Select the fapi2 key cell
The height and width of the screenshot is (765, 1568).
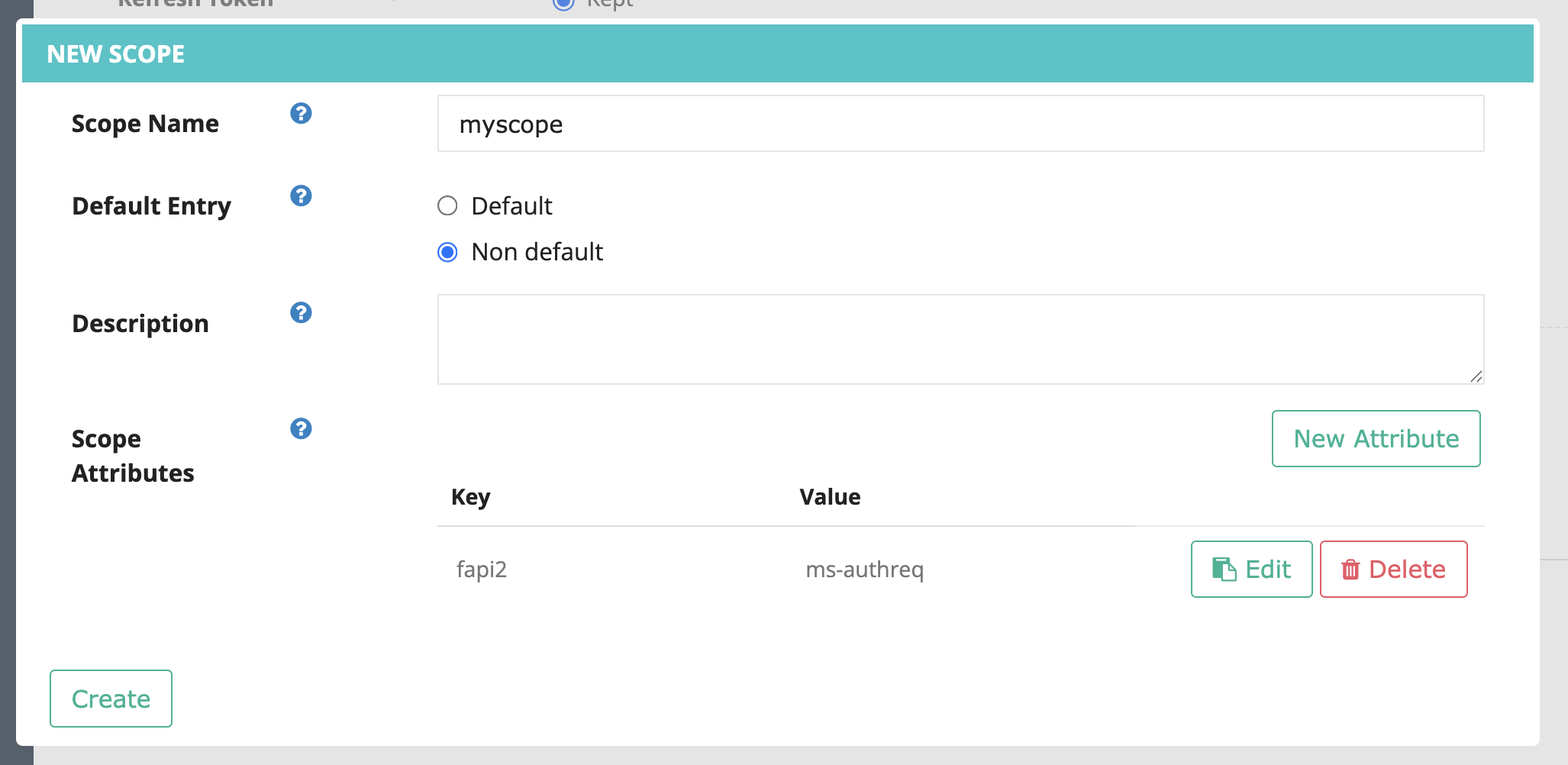click(x=482, y=570)
